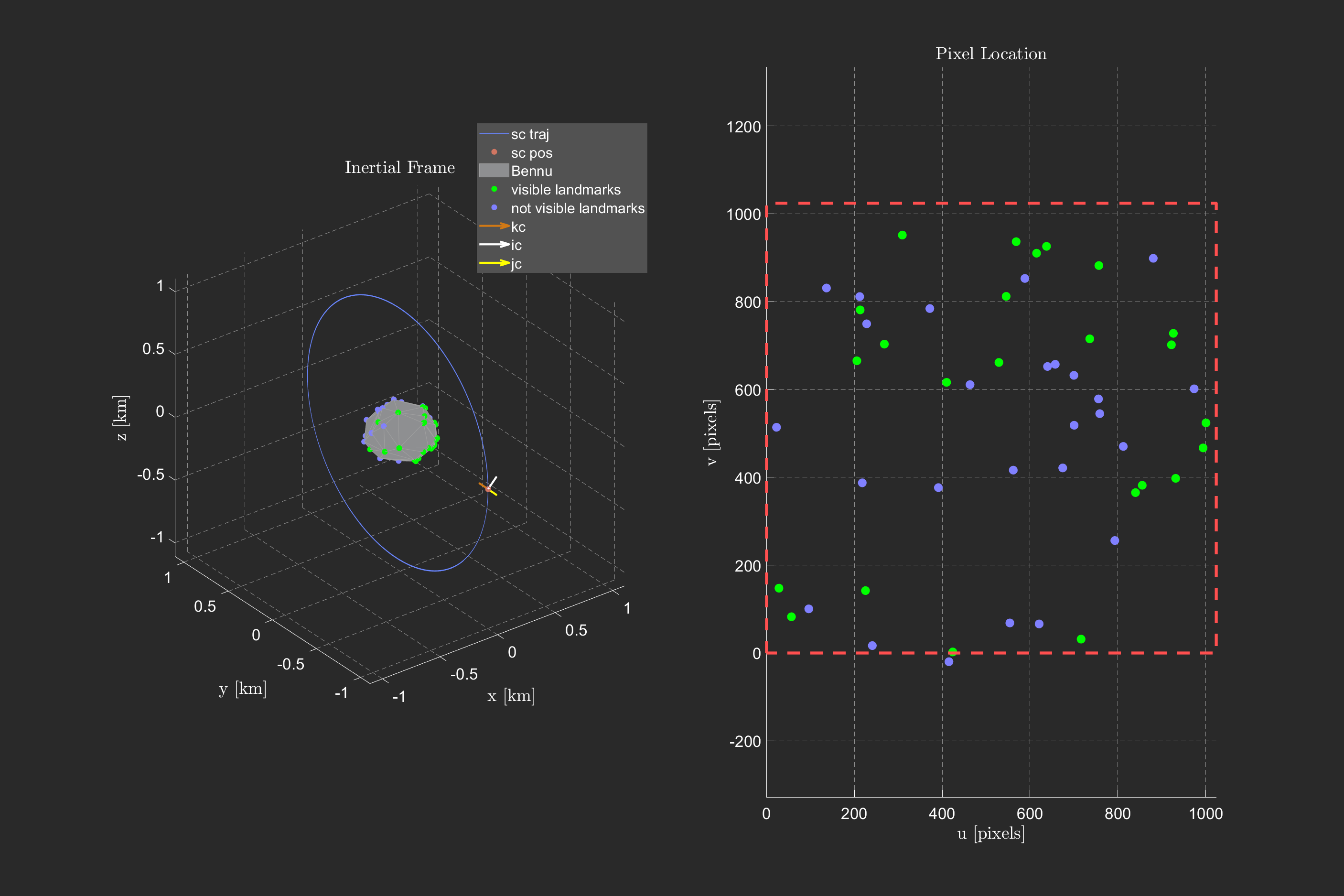Image resolution: width=1344 pixels, height=896 pixels.
Task: Select the 'visible landmarks' legend label
Action: click(x=566, y=190)
